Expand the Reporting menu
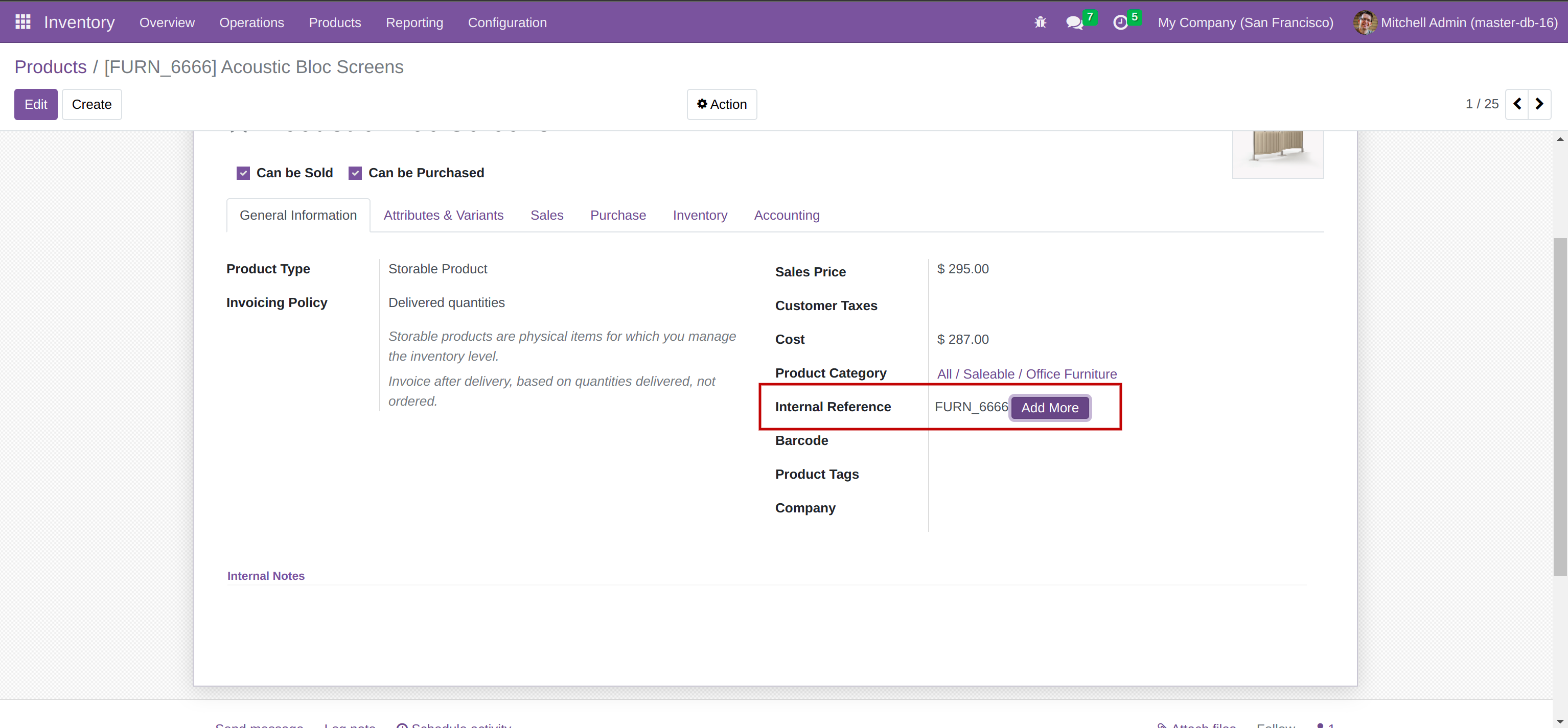Viewport: 1568px width, 728px height. 414,22
